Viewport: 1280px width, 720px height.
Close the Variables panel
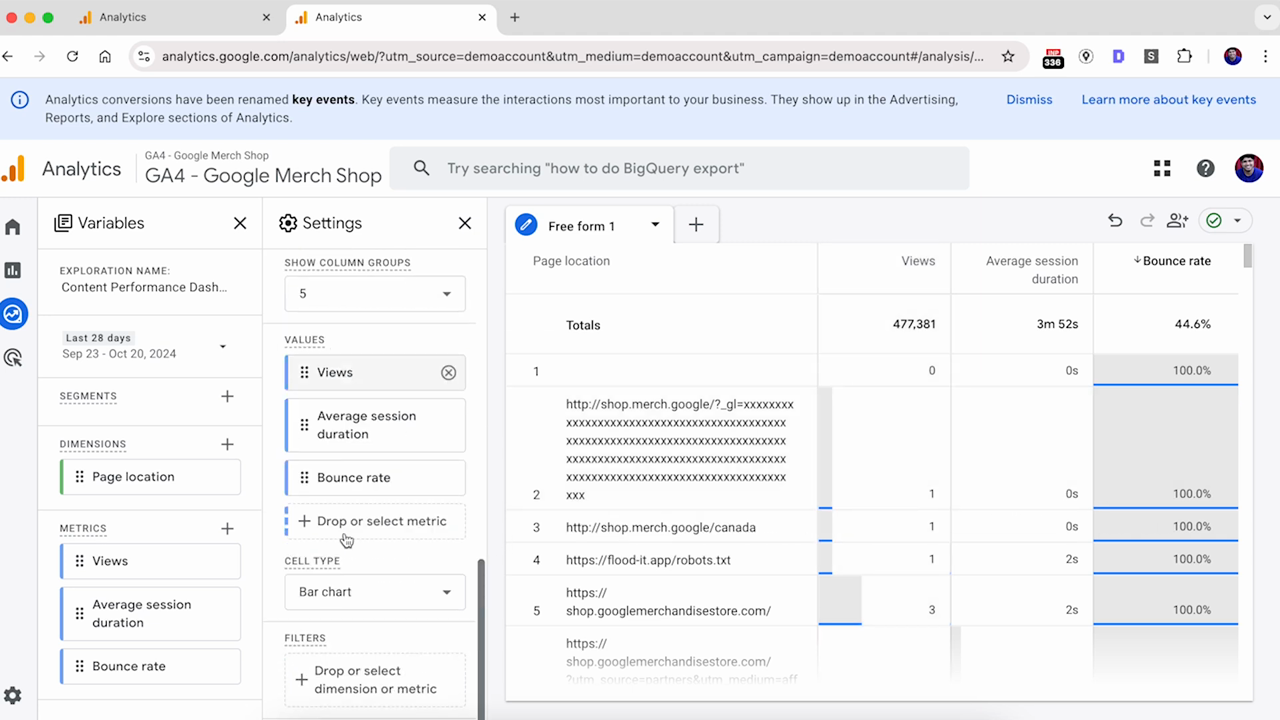240,223
